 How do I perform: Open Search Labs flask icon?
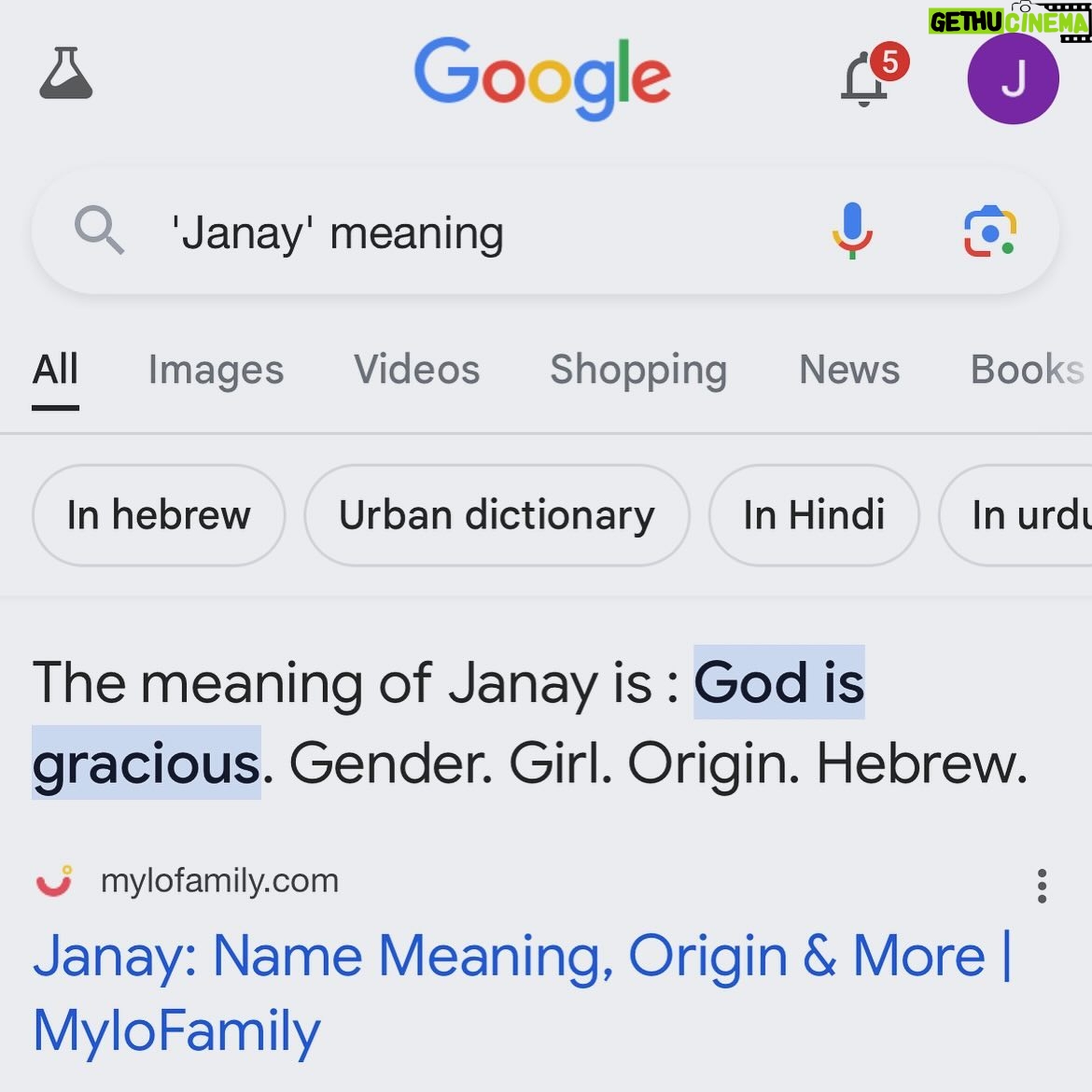(x=66, y=73)
